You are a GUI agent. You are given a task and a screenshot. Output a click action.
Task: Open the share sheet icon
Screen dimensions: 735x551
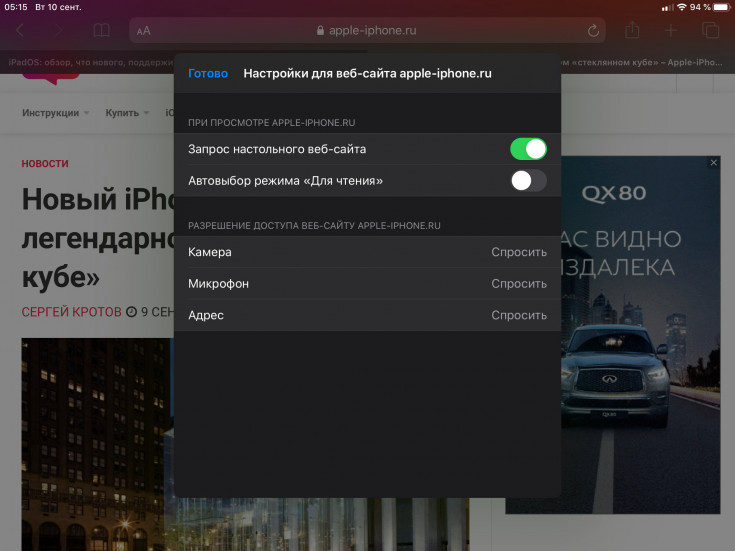[x=632, y=30]
